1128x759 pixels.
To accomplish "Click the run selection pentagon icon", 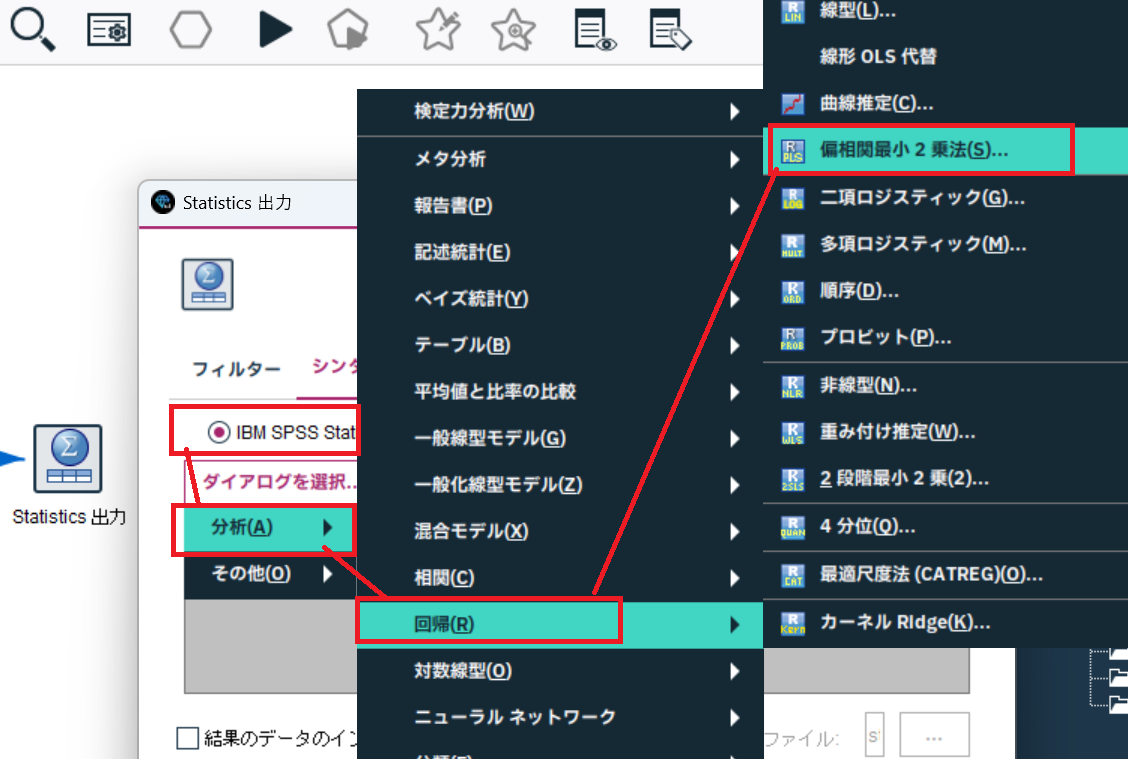I will pos(348,30).
